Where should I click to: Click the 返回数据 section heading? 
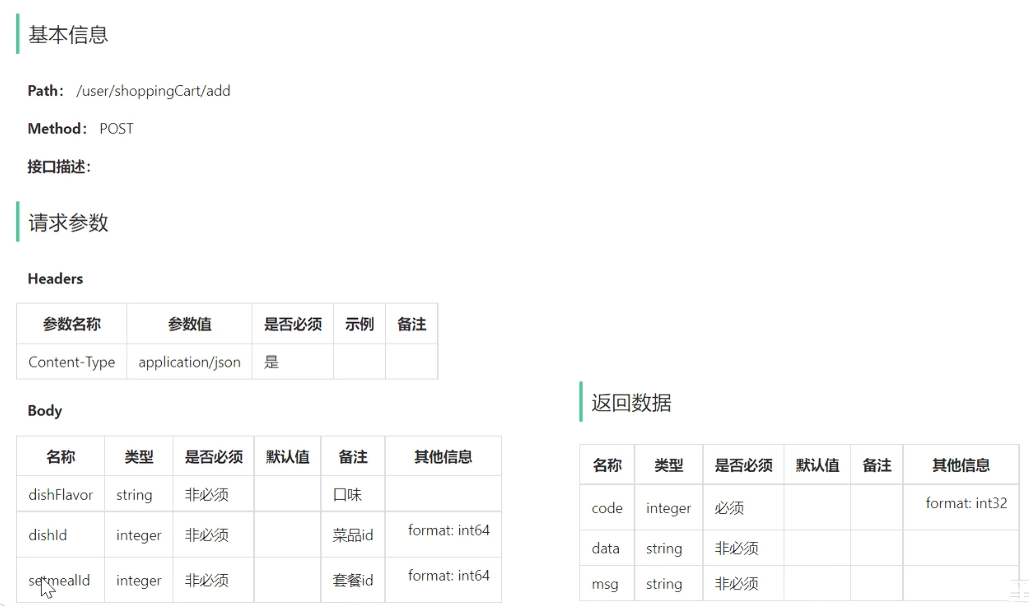(x=631, y=403)
